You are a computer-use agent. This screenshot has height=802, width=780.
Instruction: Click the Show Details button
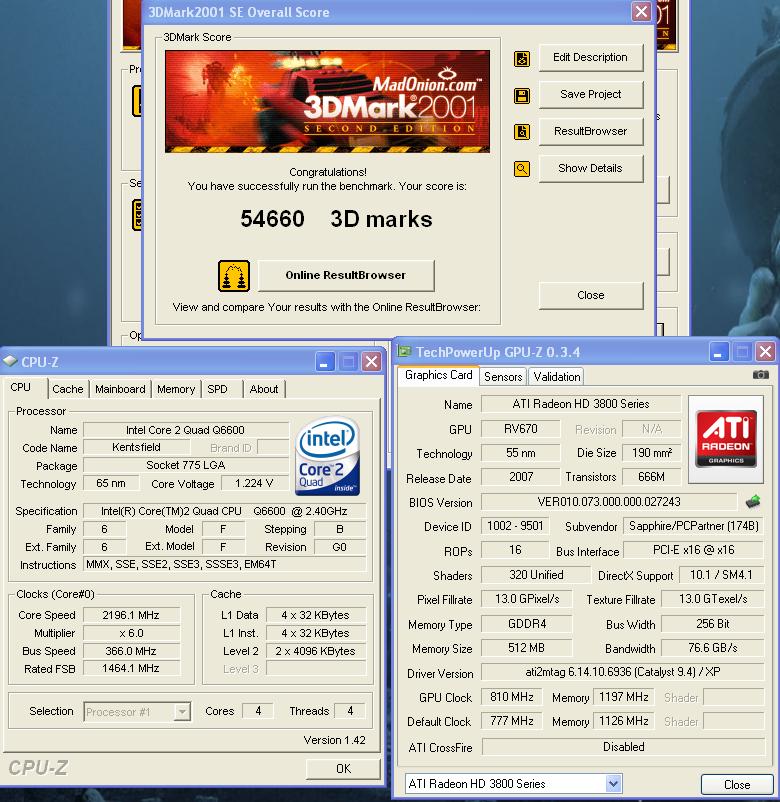[x=591, y=168]
